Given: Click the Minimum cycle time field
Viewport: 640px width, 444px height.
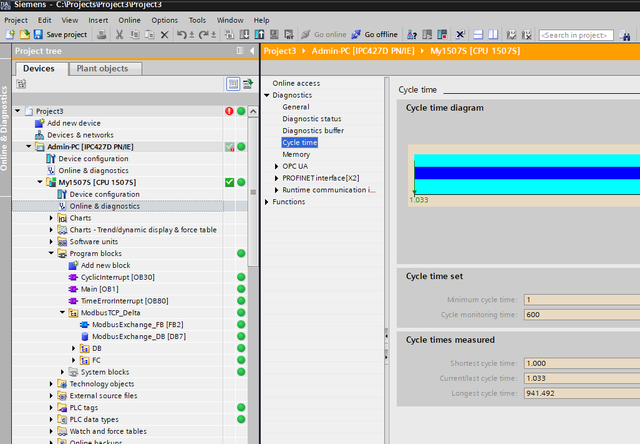Looking at the screenshot, I should point(582,300).
